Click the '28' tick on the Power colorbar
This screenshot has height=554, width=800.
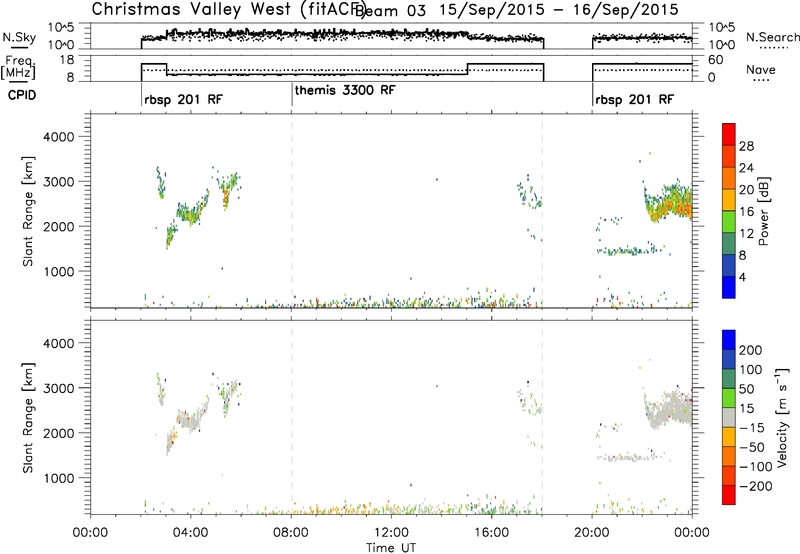(x=746, y=146)
